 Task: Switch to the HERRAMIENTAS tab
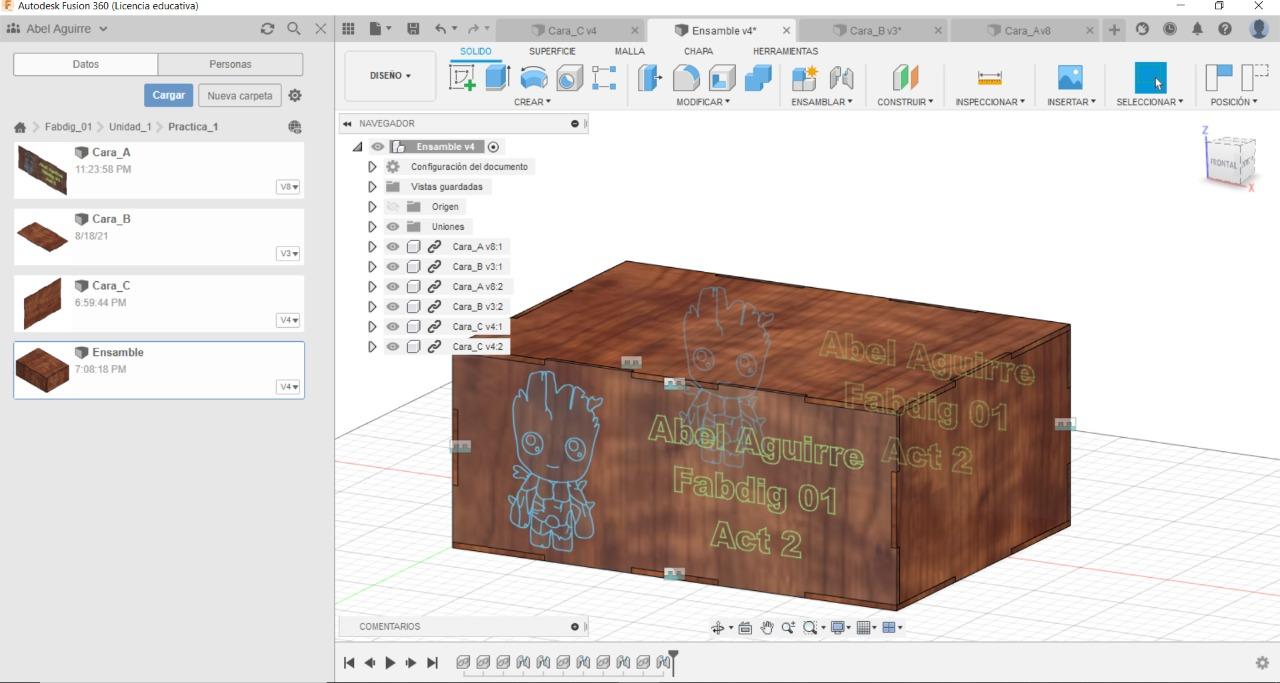coord(785,51)
